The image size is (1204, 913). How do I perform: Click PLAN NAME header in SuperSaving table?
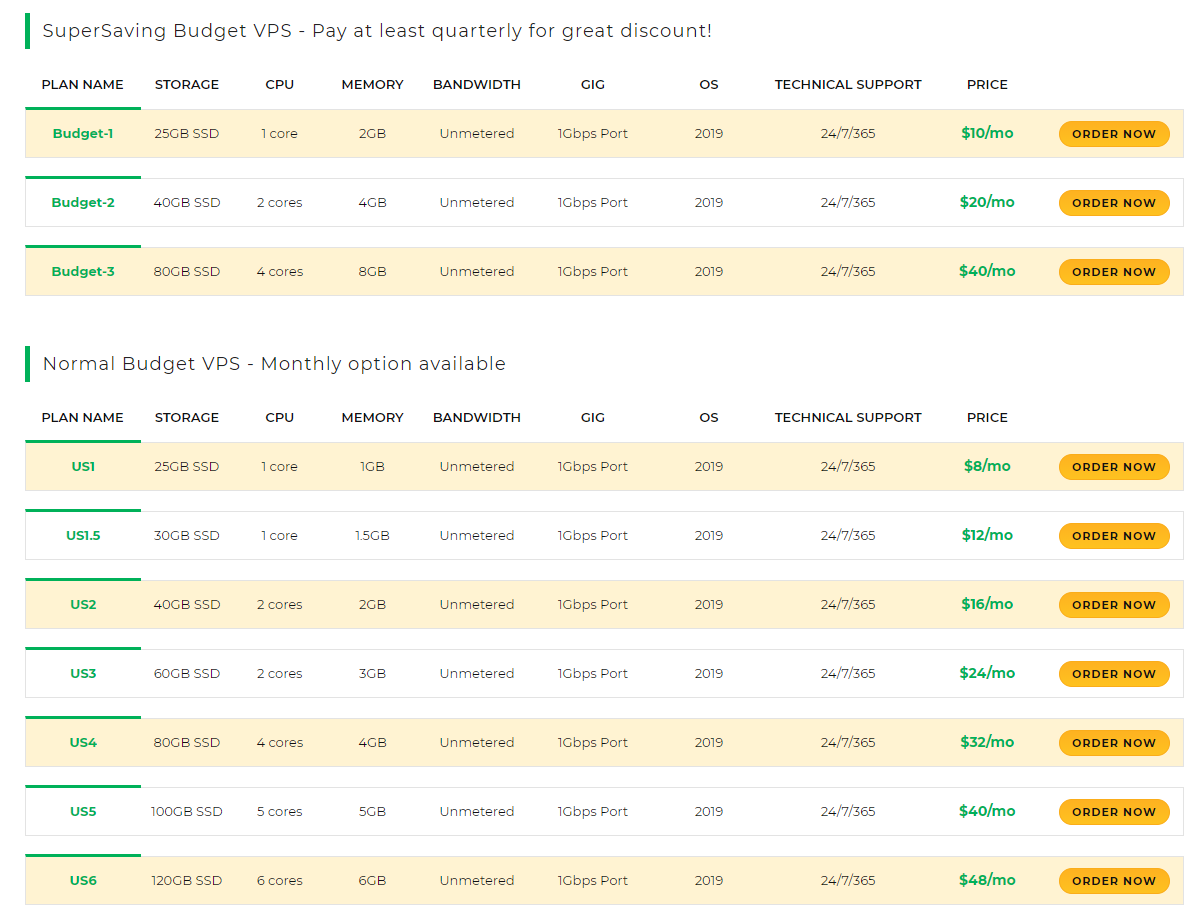[83, 85]
